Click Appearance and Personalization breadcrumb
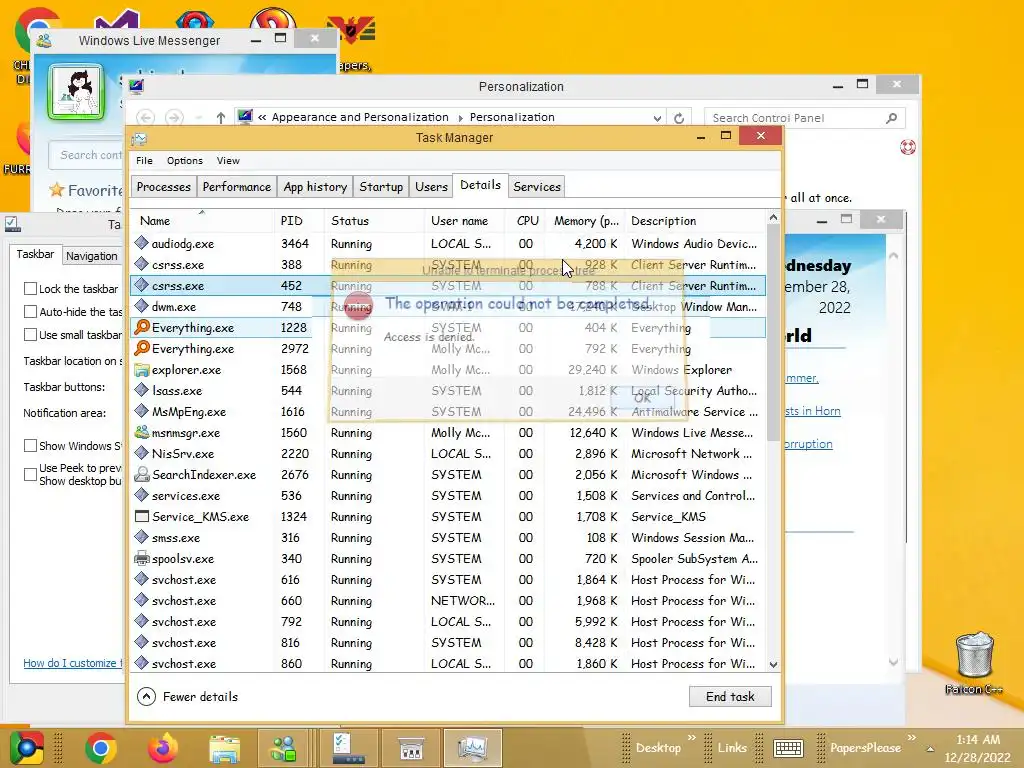1024x768 pixels. [x=360, y=118]
